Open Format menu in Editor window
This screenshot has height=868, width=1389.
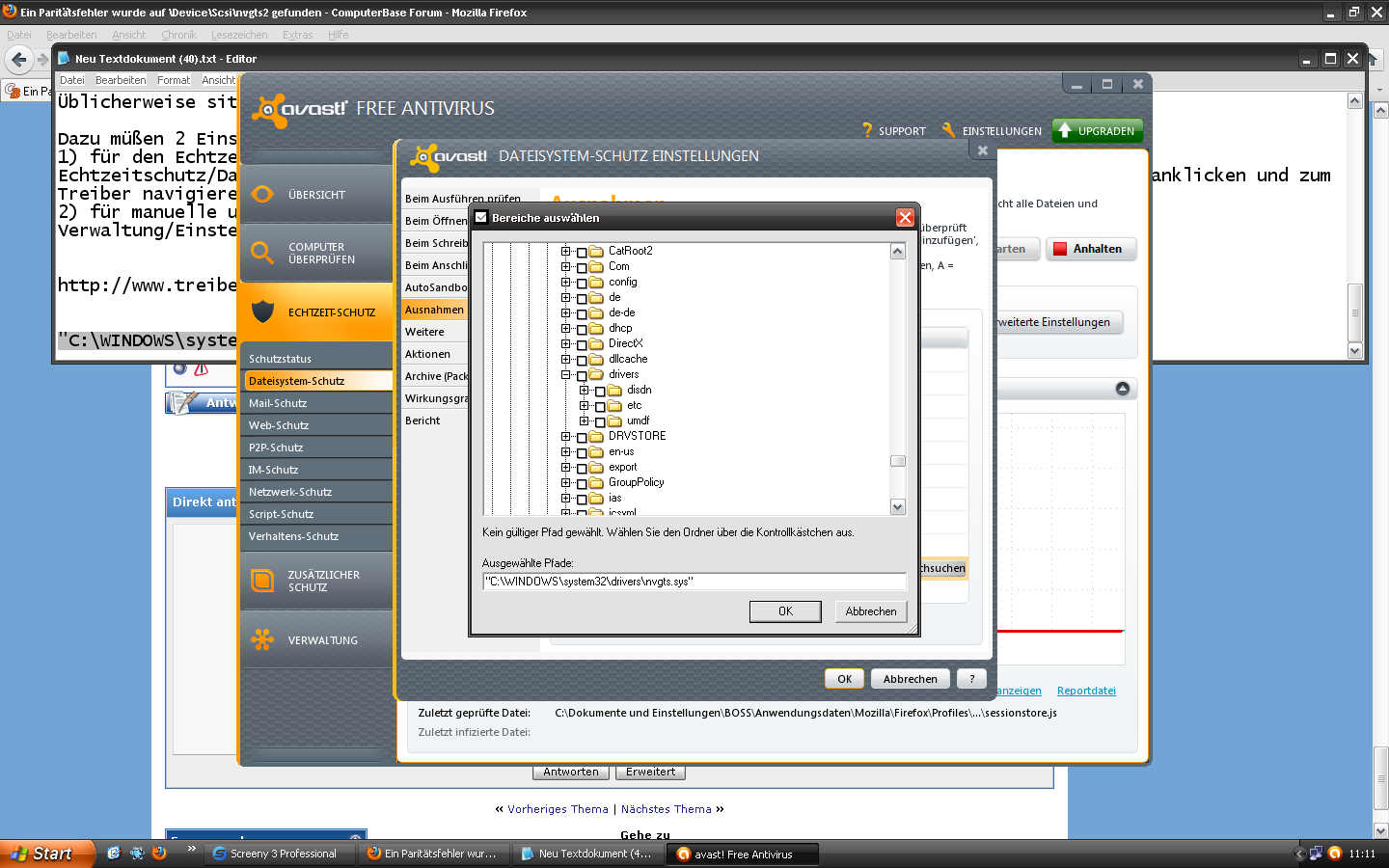174,80
